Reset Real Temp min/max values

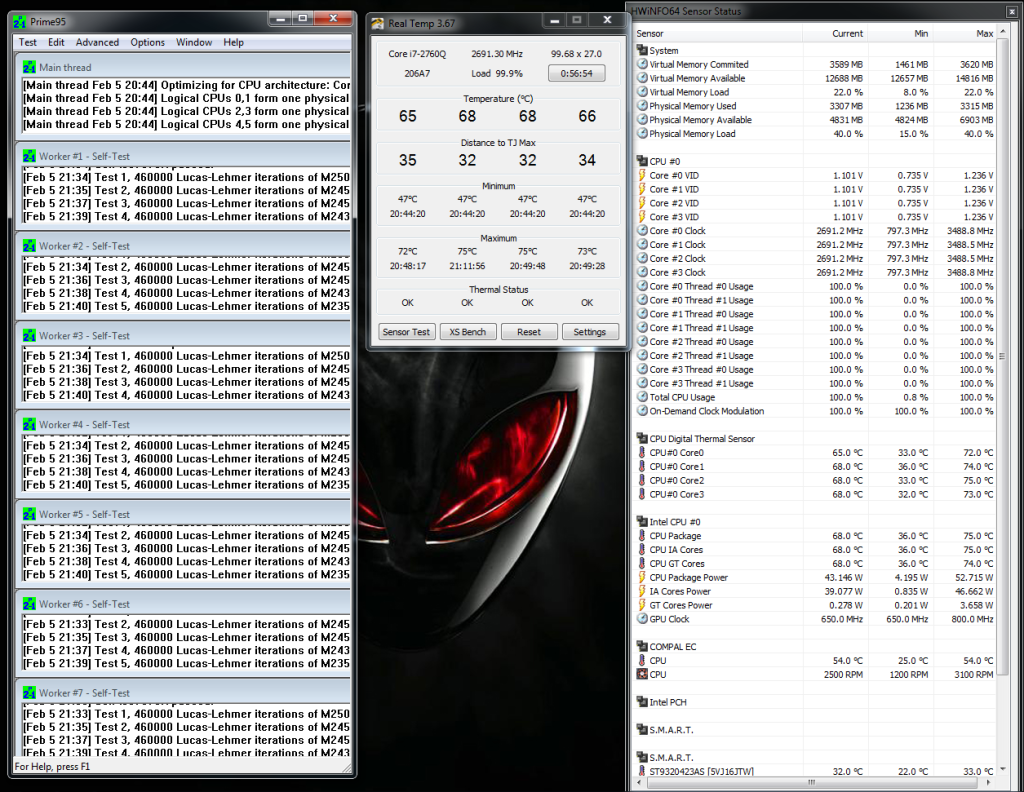(x=528, y=332)
